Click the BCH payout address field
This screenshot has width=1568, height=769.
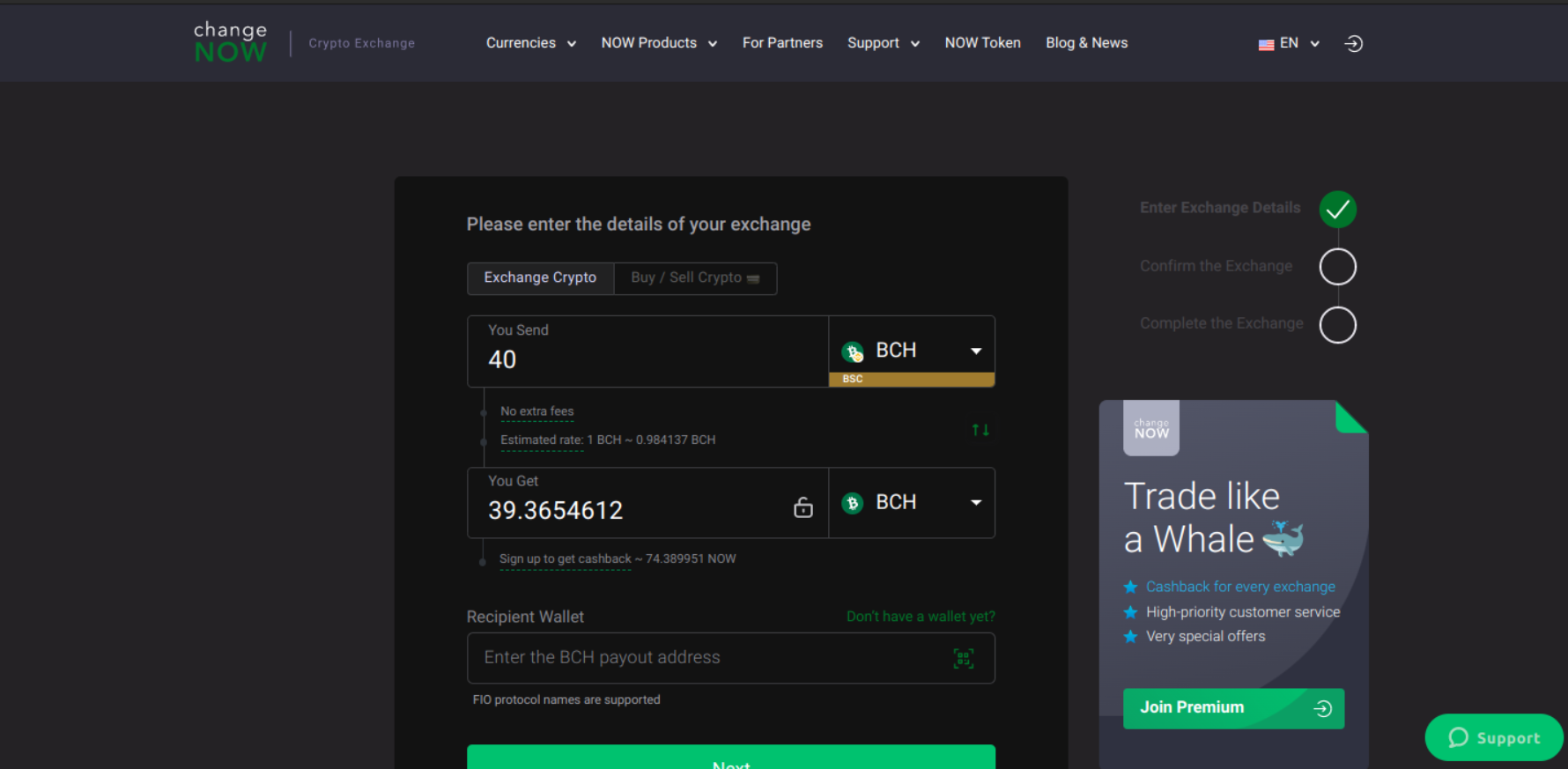point(731,658)
